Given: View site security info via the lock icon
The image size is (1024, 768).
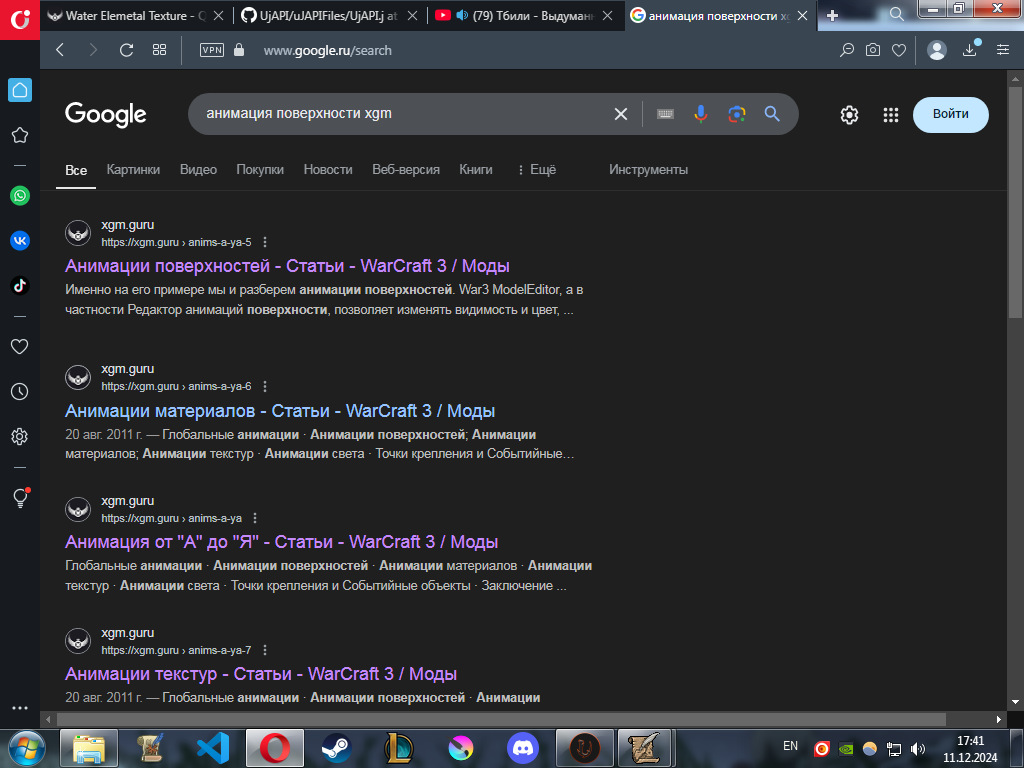Looking at the screenshot, I should click(x=239, y=50).
